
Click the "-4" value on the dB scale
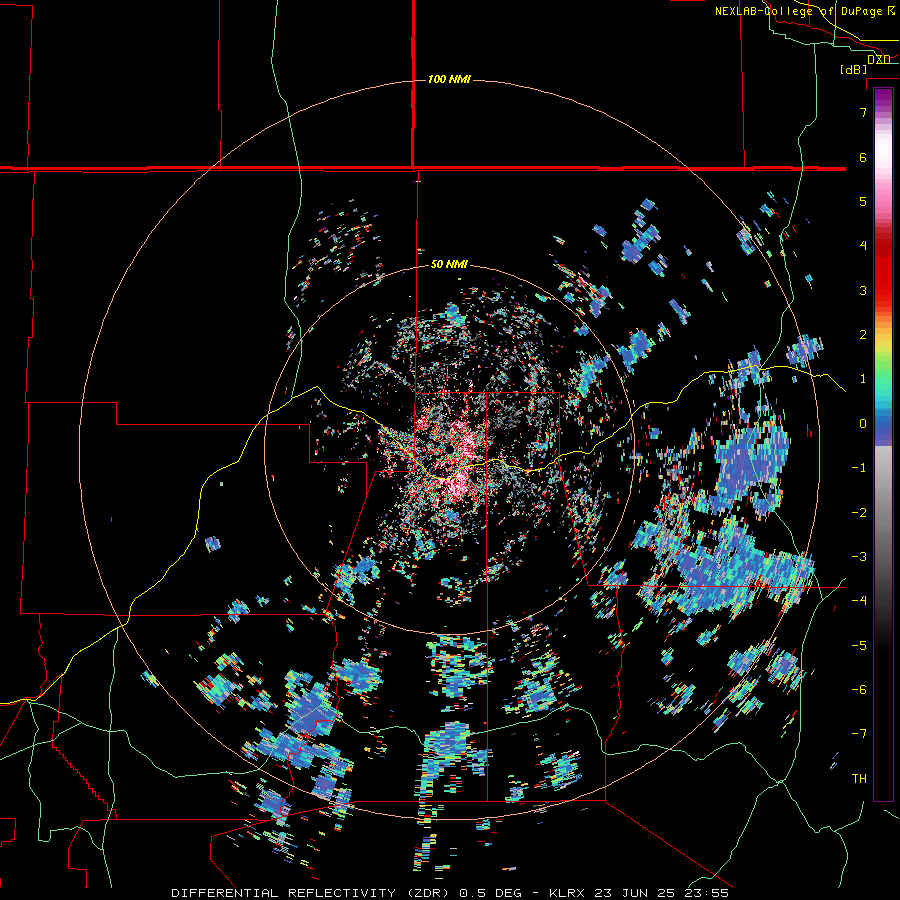(859, 600)
